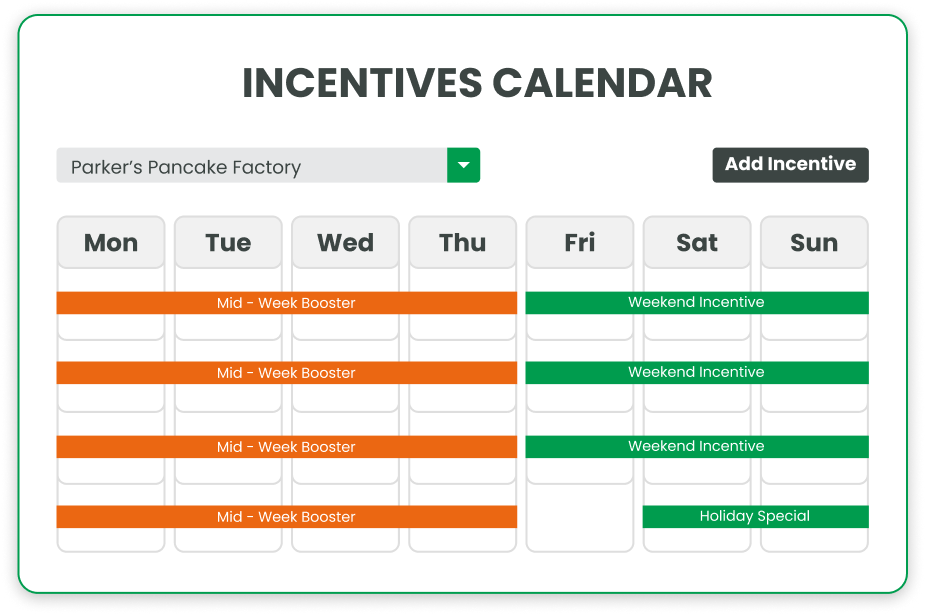Select the Wed day header
This screenshot has width=926, height=615.
point(345,242)
